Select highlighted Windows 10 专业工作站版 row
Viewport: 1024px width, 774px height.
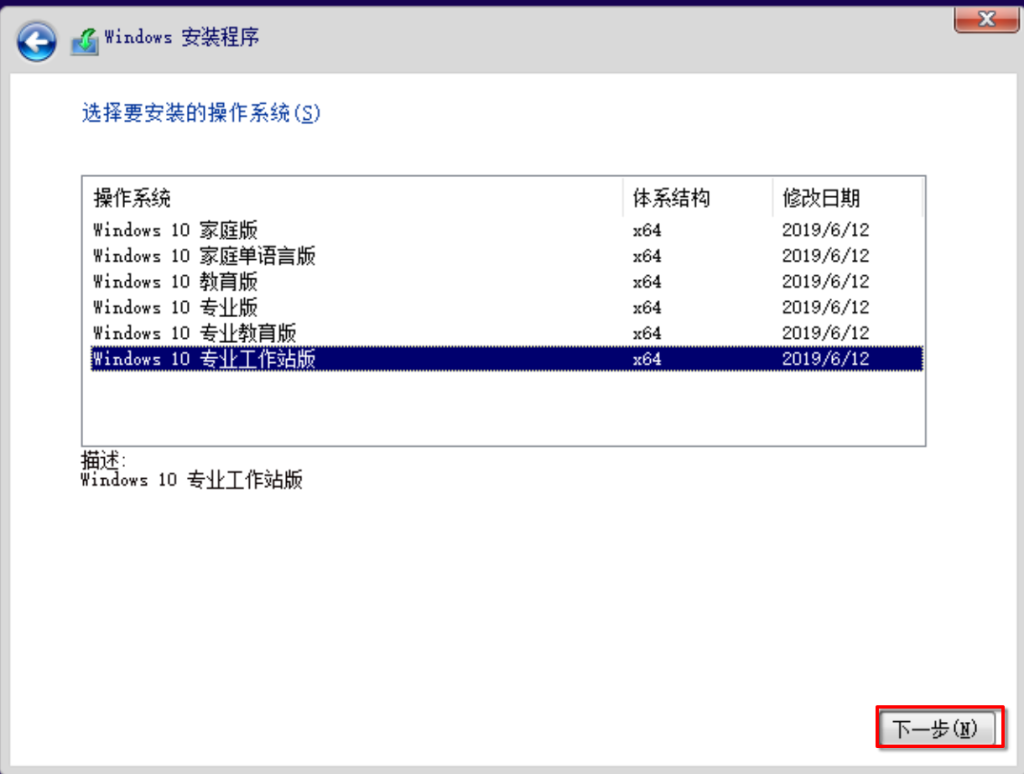pyautogui.click(x=204, y=359)
